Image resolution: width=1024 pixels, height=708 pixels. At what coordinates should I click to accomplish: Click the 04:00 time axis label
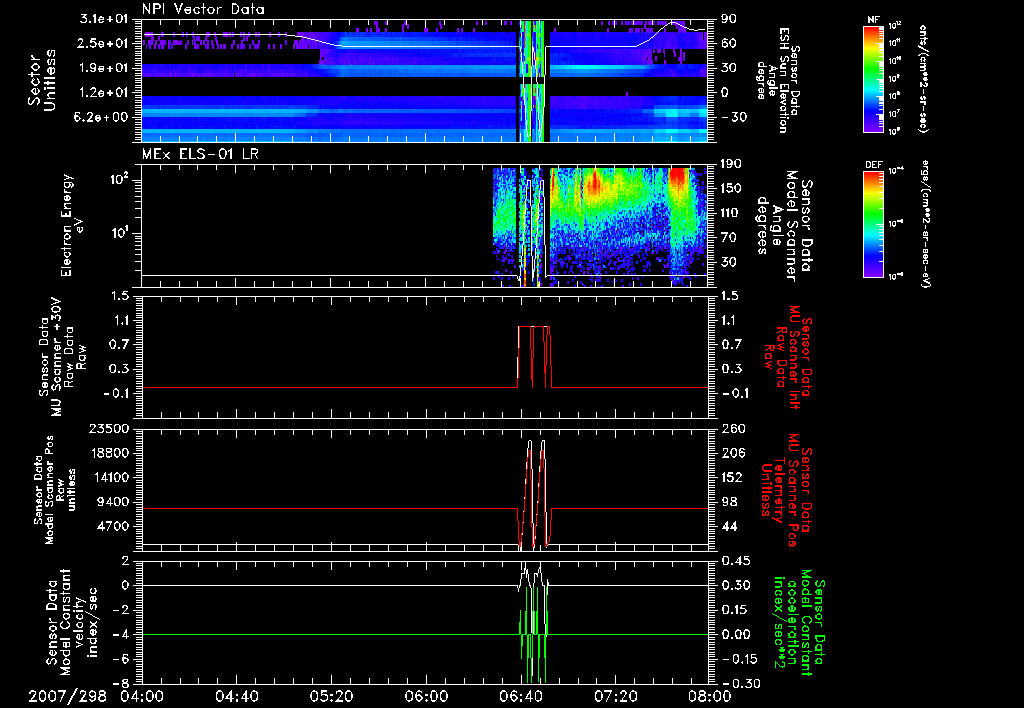pyautogui.click(x=142, y=695)
